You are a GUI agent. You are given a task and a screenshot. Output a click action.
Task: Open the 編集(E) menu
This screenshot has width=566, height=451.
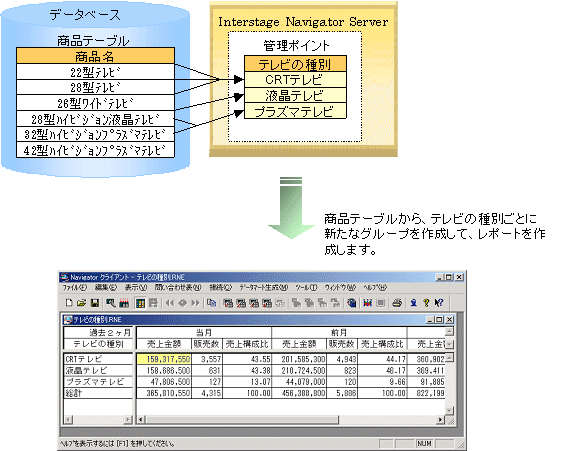click(x=106, y=287)
